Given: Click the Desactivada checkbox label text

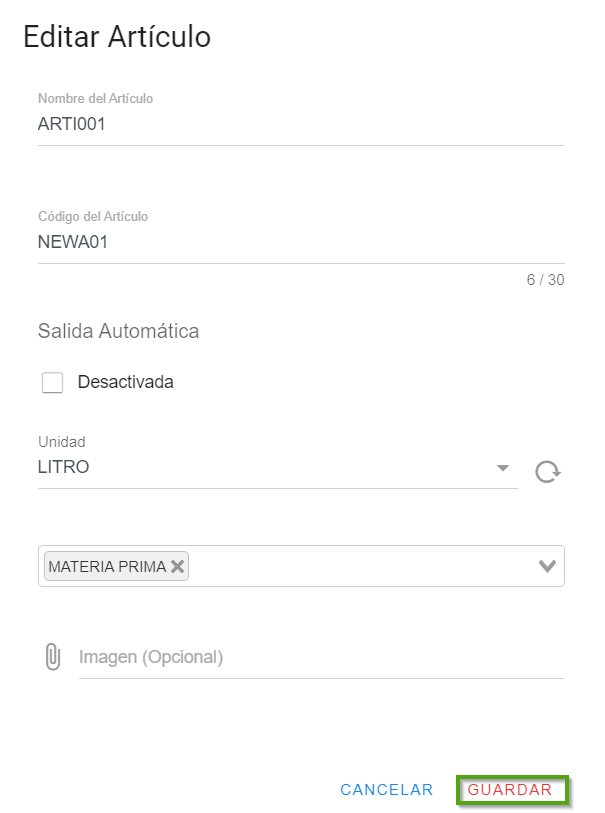Looking at the screenshot, I should coord(125,382).
